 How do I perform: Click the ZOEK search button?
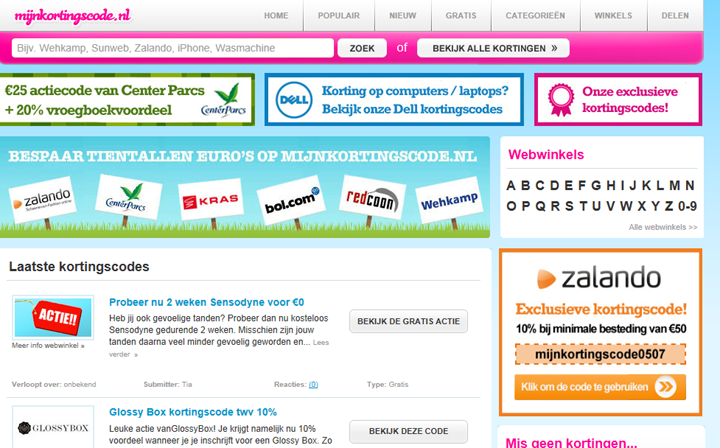pos(362,48)
